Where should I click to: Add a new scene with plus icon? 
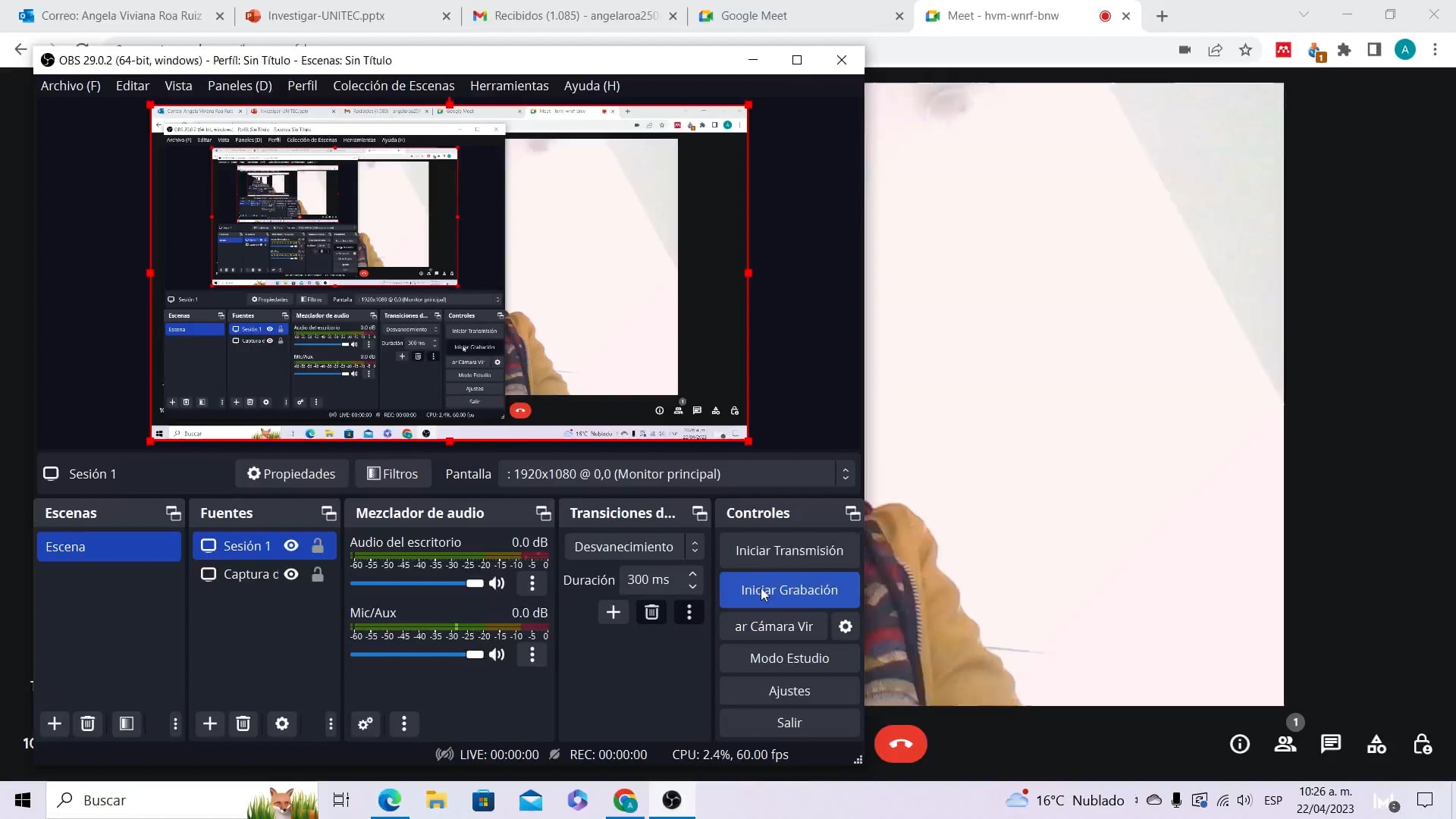(55, 723)
